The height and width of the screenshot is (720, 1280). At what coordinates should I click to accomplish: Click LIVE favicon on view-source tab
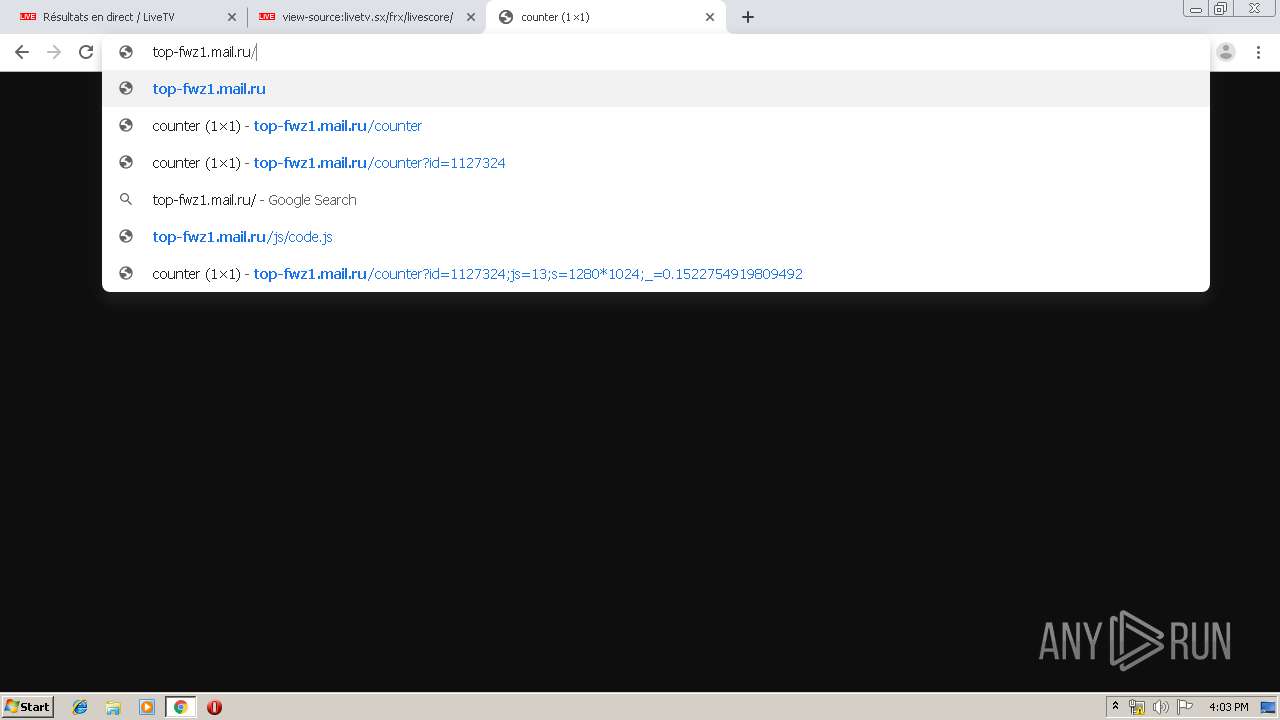coord(267,17)
